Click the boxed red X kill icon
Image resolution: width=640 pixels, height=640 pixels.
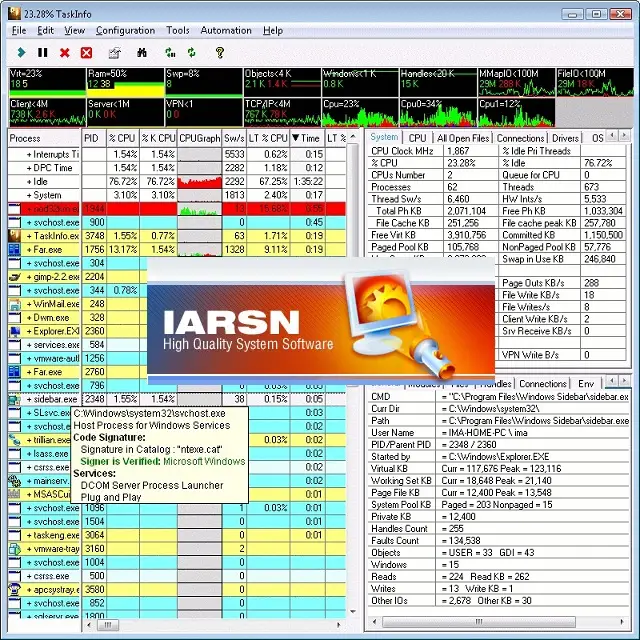coord(86,53)
